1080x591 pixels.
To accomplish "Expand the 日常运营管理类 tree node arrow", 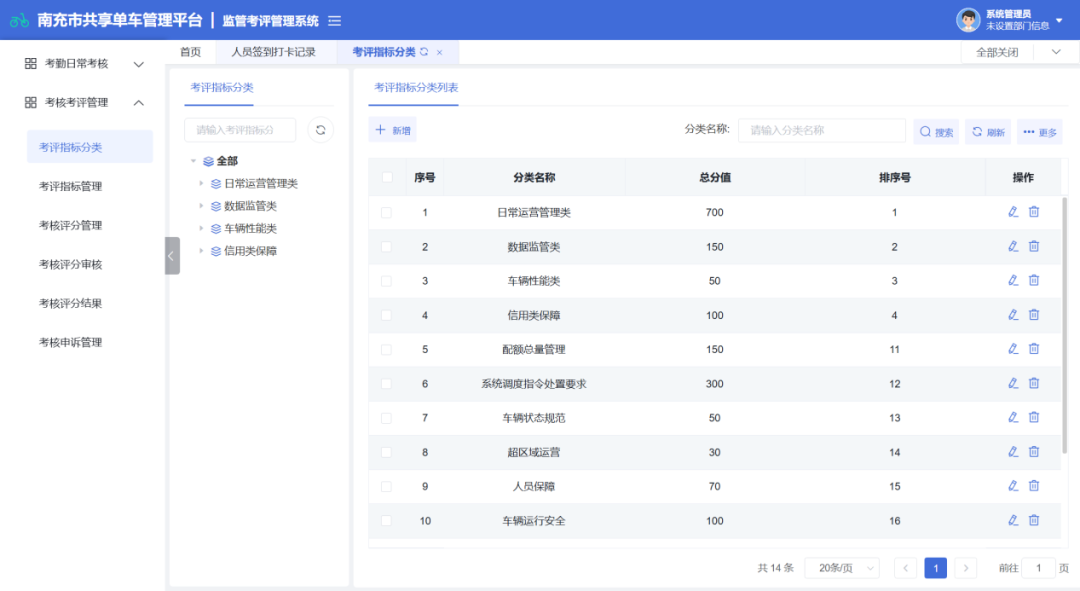I will pyautogui.click(x=201, y=183).
